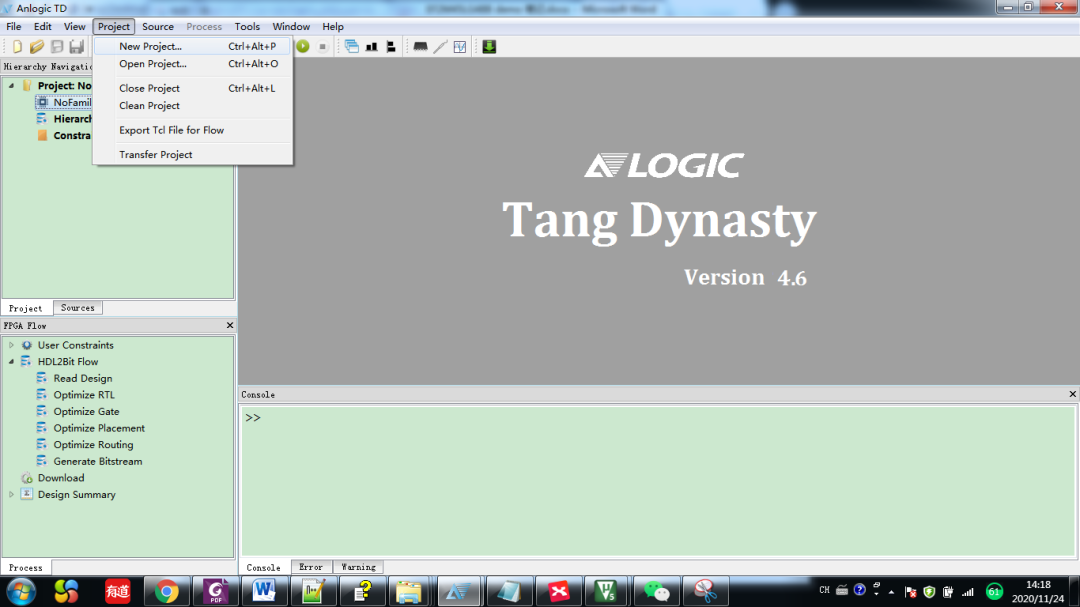Collapse the HDL2Bit Flow tree node
The image size is (1080, 607).
pos(11,362)
